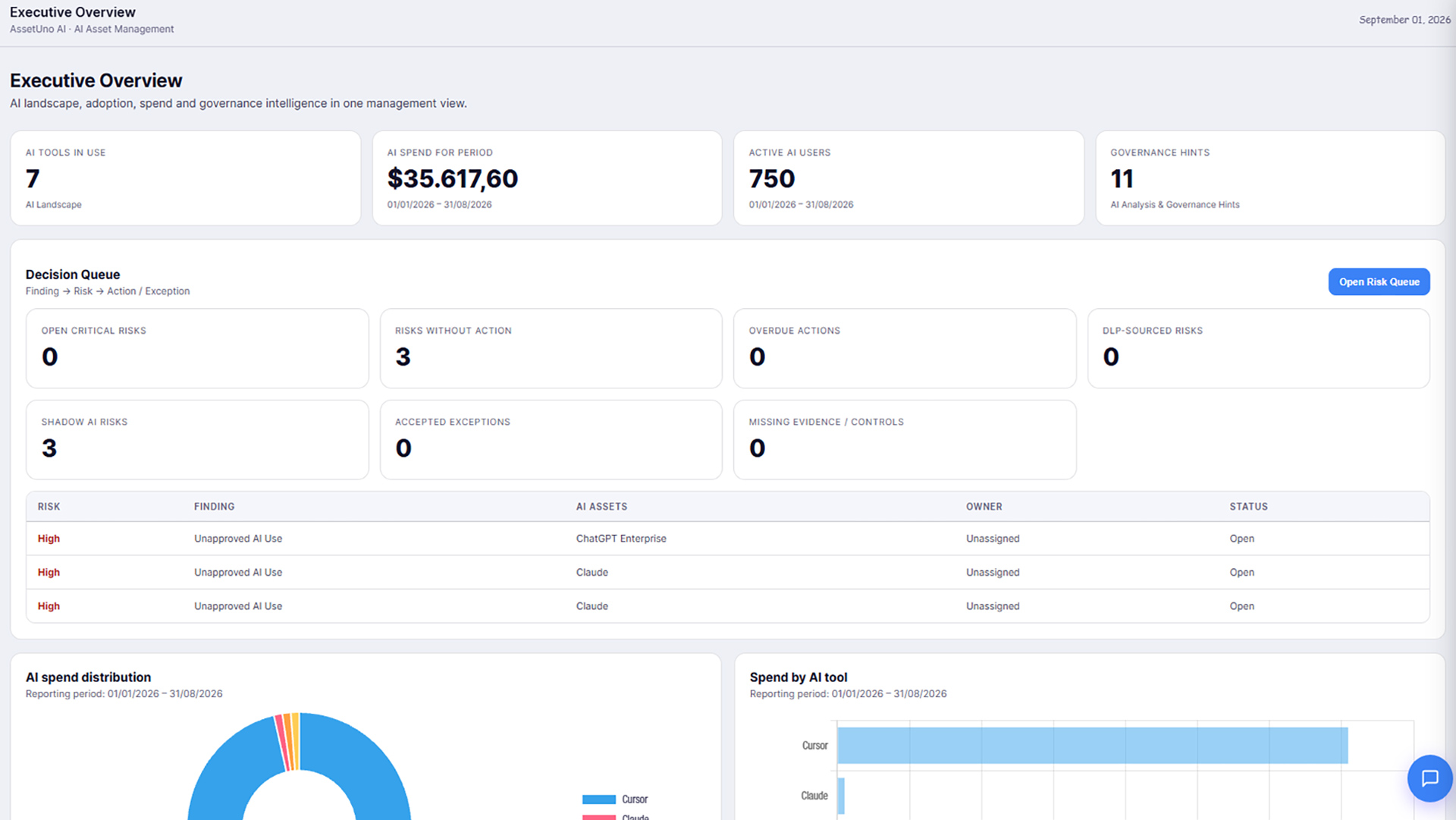Click the AI ASSETS column header
Screen dimensions: 1456x820
(x=601, y=507)
